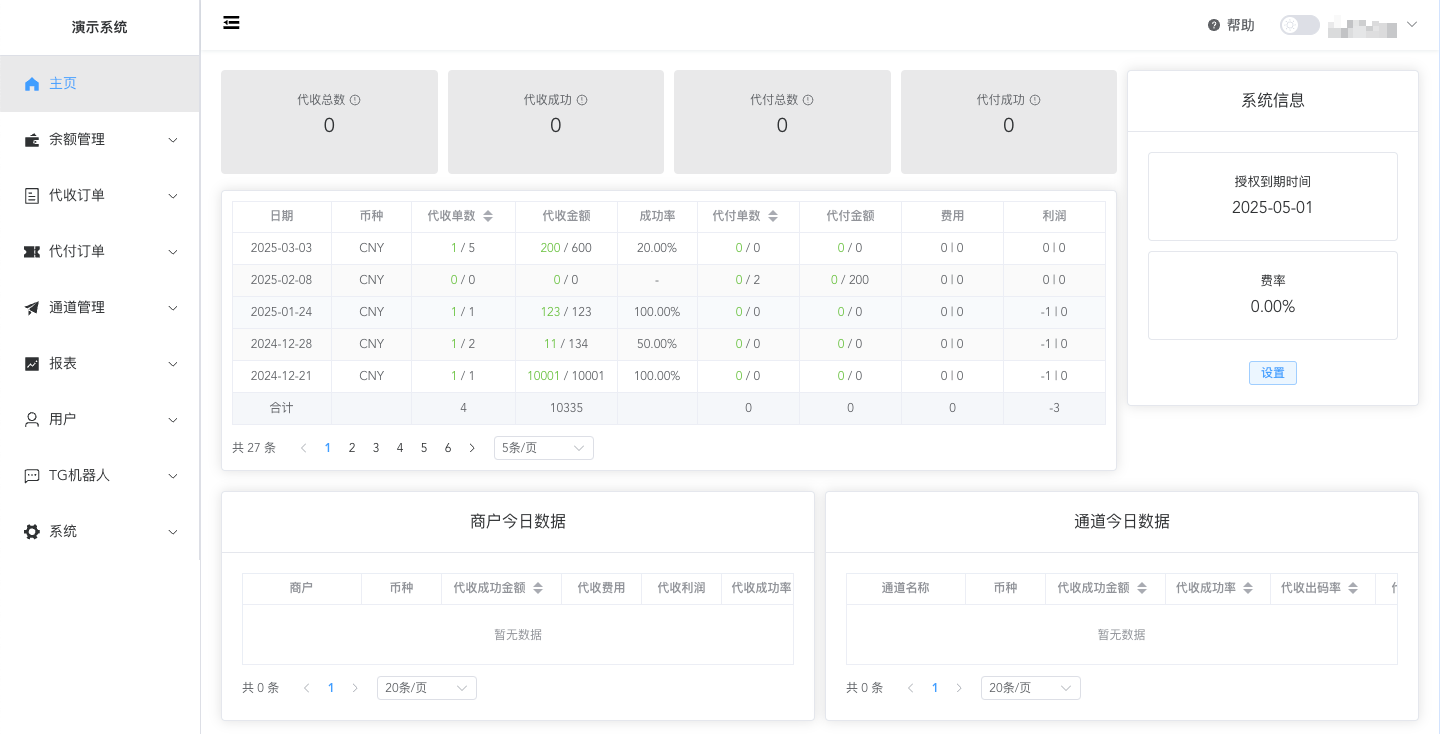Click the 2025-03-03 date row cell
The width and height of the screenshot is (1440, 734).
tap(281, 248)
